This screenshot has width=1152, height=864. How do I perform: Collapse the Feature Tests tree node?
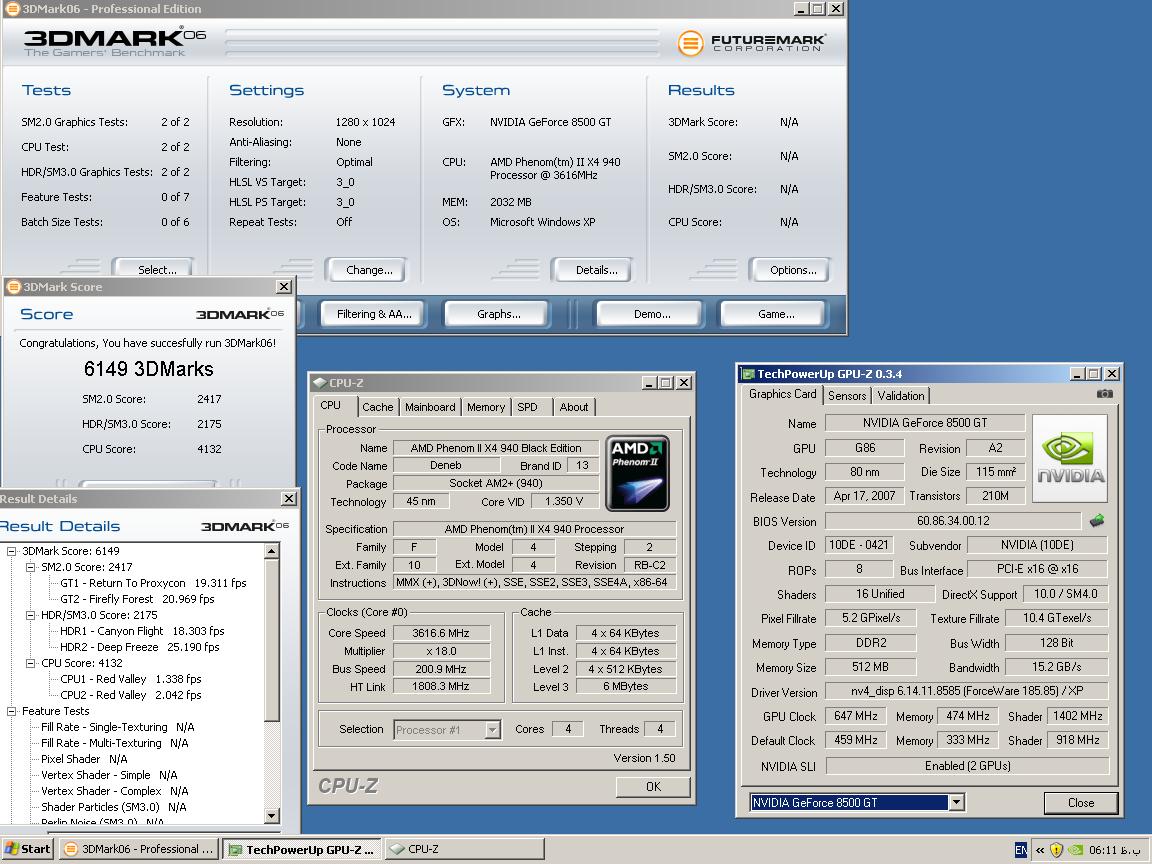pos(12,711)
